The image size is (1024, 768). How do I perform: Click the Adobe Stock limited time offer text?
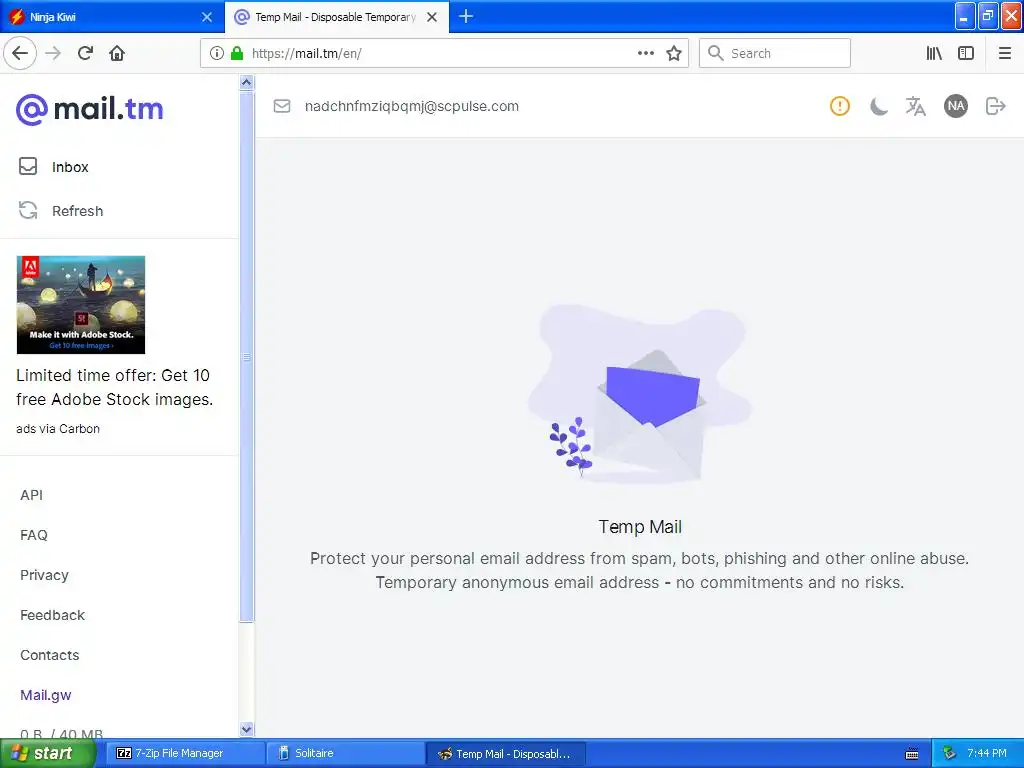pyautogui.click(x=114, y=387)
